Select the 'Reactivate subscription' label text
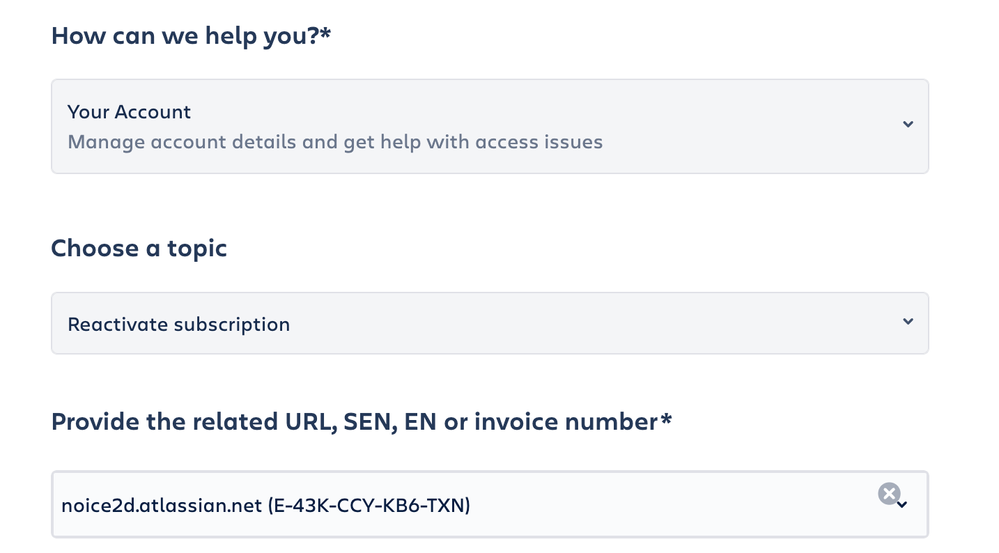Viewport: 999px width, 553px height. click(178, 324)
